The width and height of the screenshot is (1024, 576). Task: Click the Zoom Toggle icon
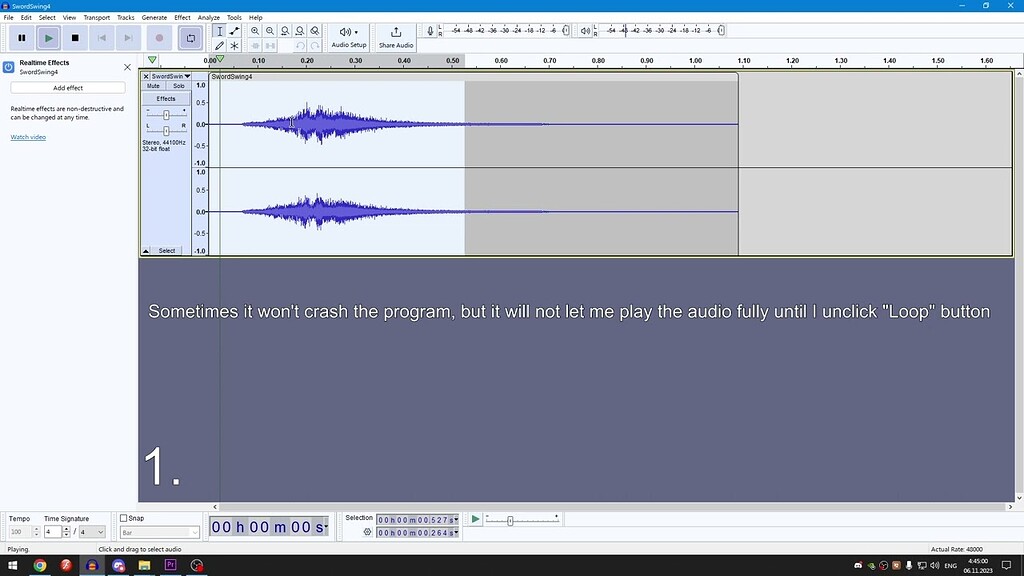pos(315,31)
